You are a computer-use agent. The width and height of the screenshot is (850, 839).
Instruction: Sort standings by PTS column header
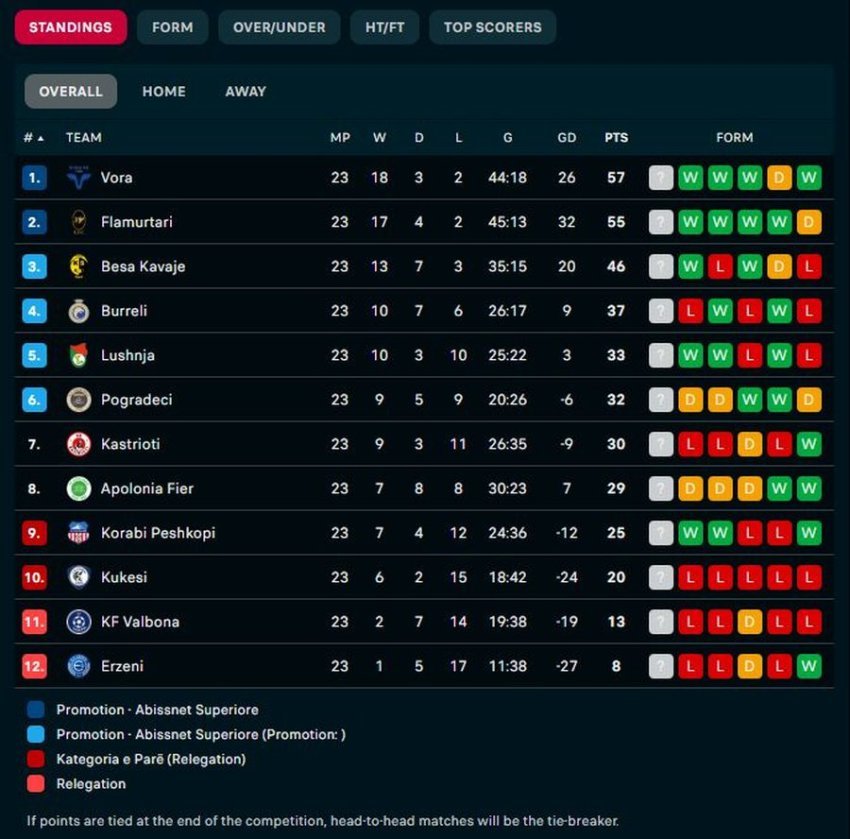616,138
